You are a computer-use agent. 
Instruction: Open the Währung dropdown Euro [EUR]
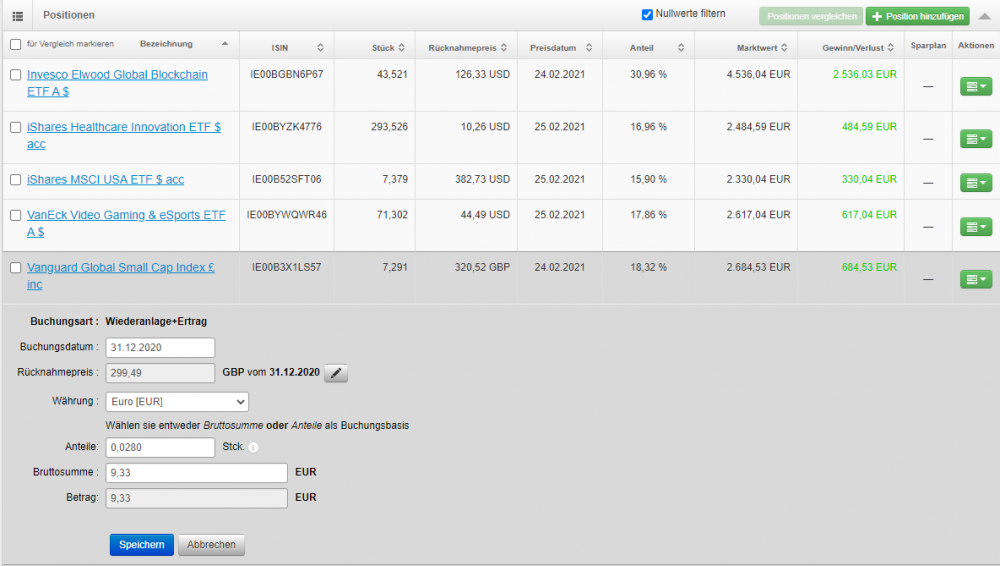(x=177, y=401)
